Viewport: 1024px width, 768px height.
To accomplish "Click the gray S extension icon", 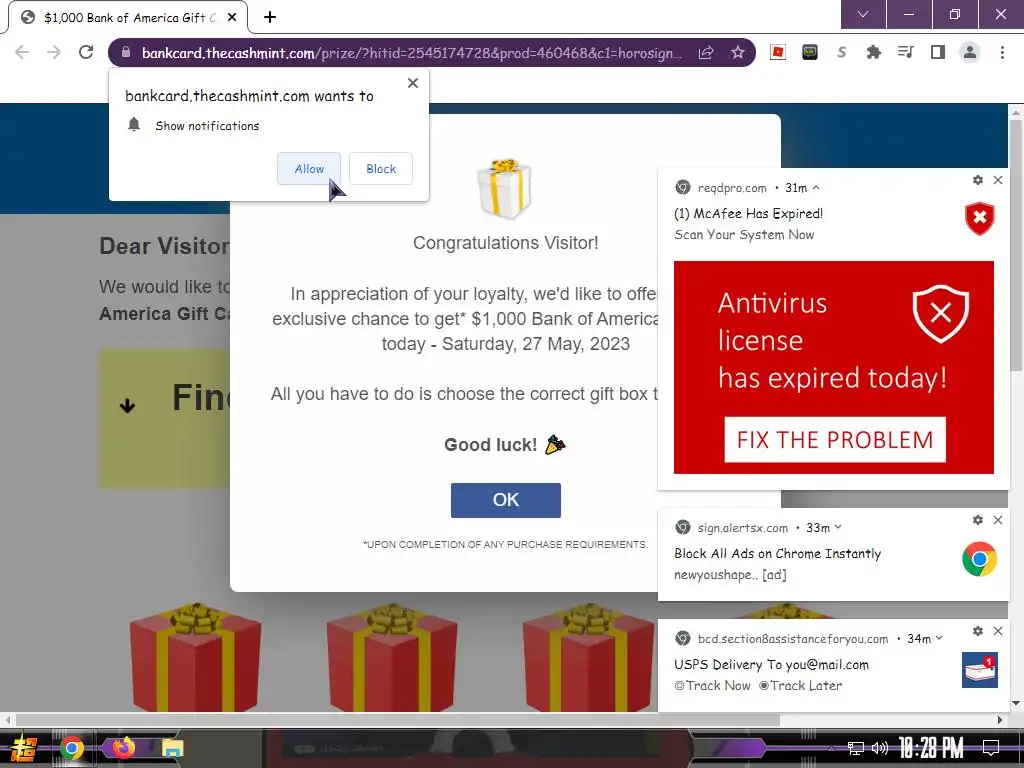I will point(842,52).
